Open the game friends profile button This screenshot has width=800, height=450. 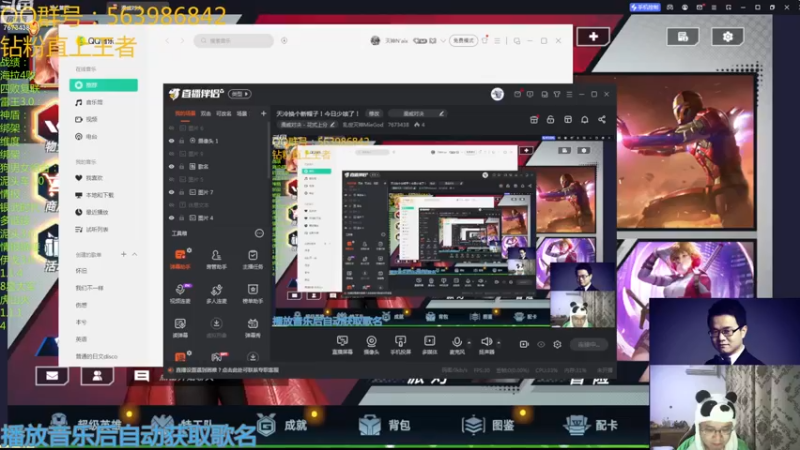[97, 376]
